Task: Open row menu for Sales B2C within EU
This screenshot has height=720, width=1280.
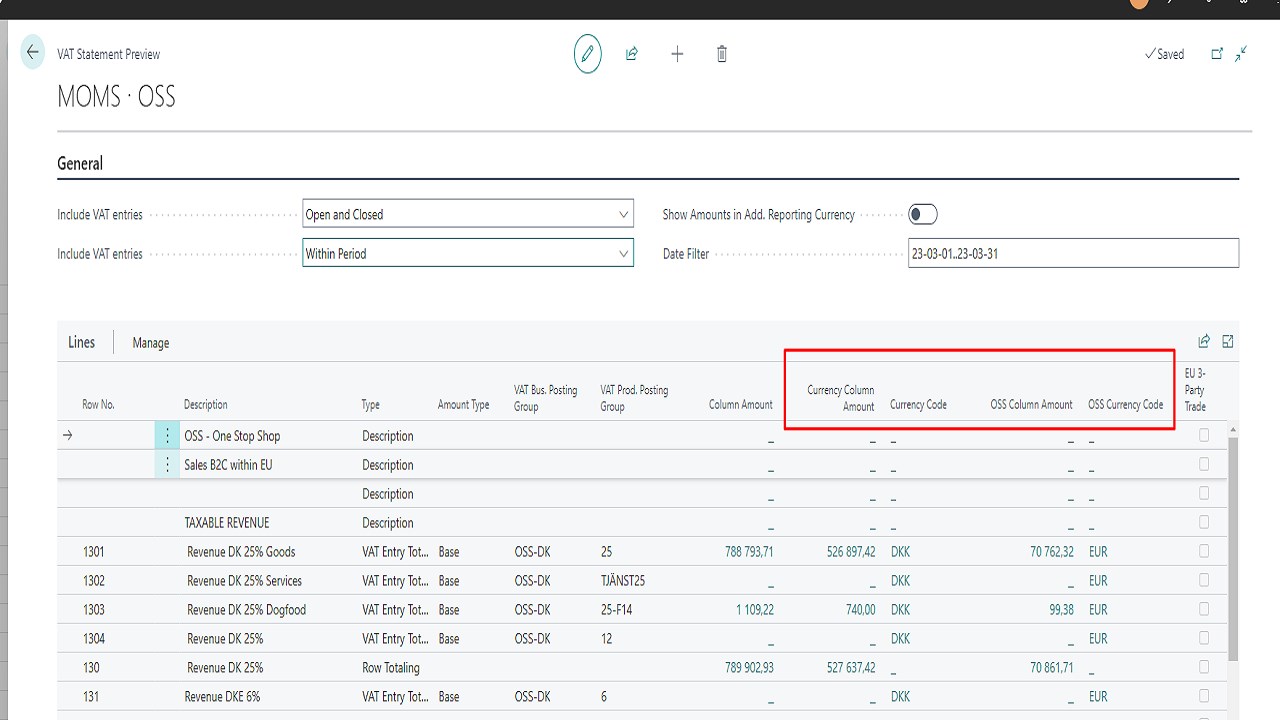Action: (x=167, y=465)
